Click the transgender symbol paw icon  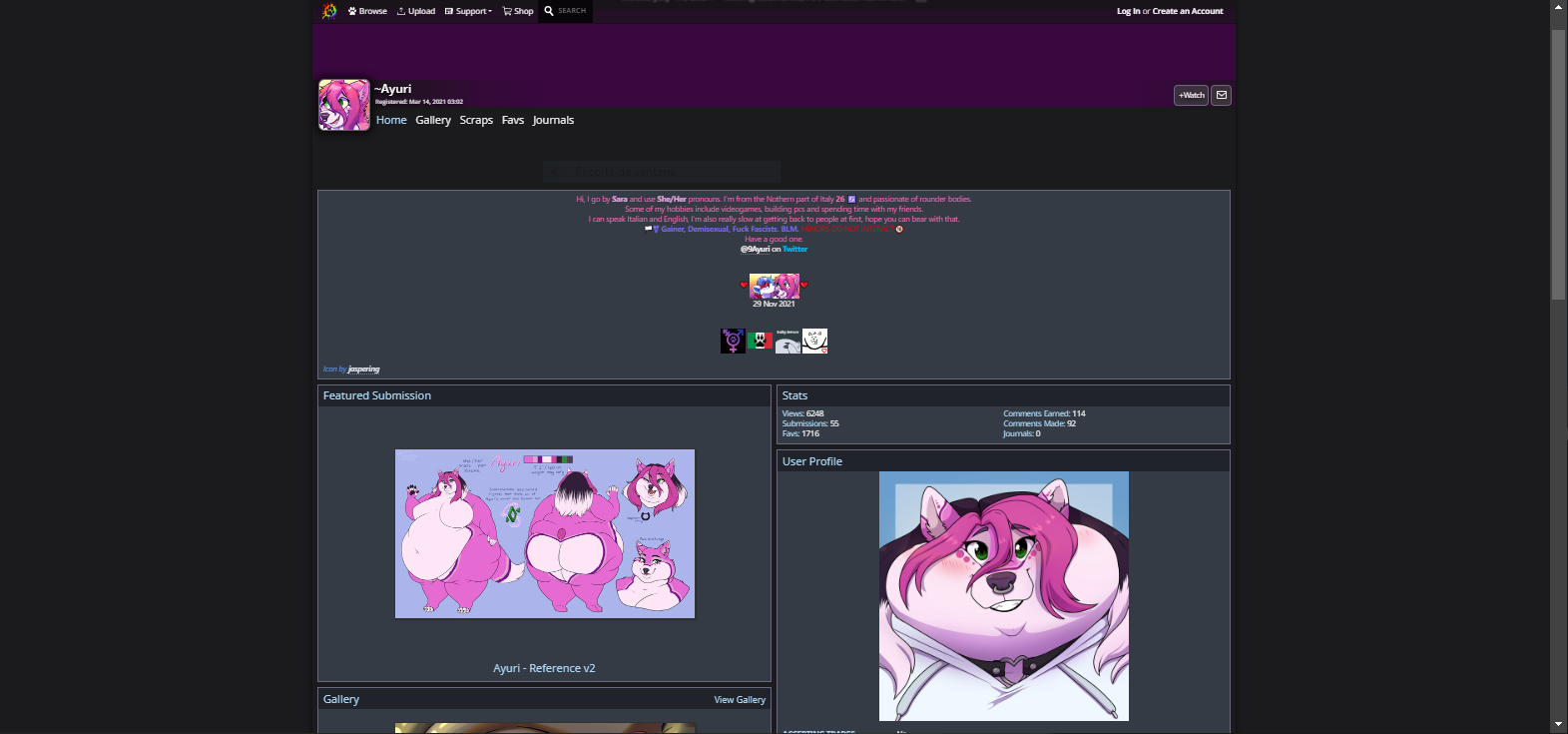point(733,341)
